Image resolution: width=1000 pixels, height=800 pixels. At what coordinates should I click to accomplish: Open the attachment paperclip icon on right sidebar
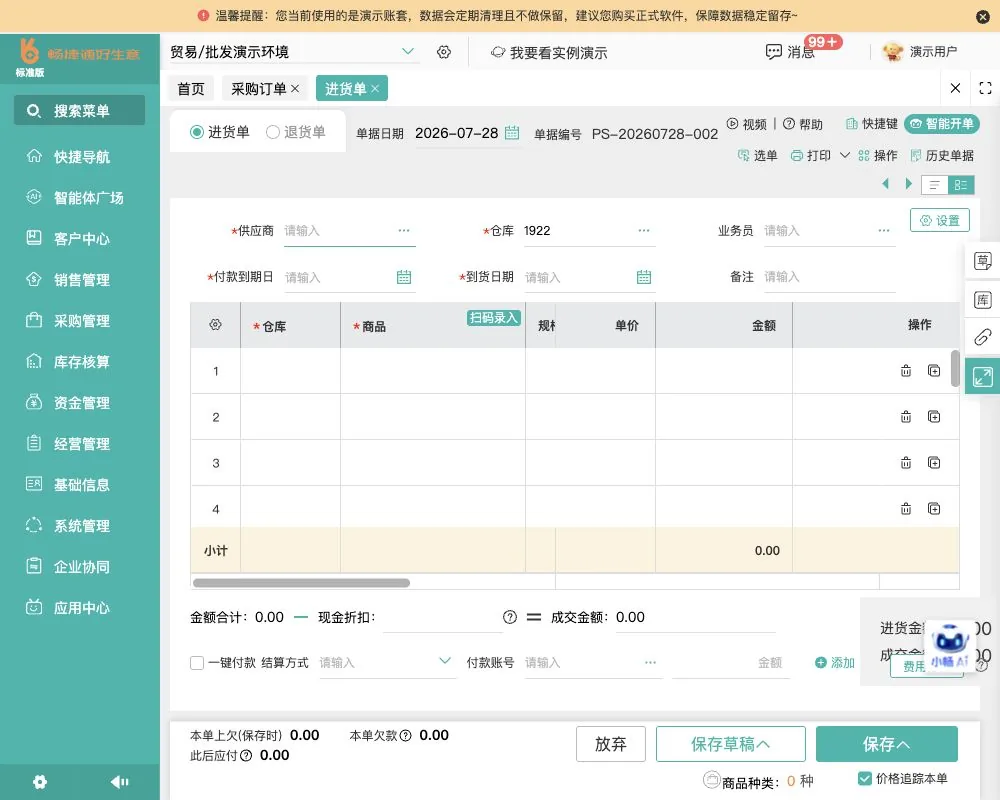(x=983, y=337)
